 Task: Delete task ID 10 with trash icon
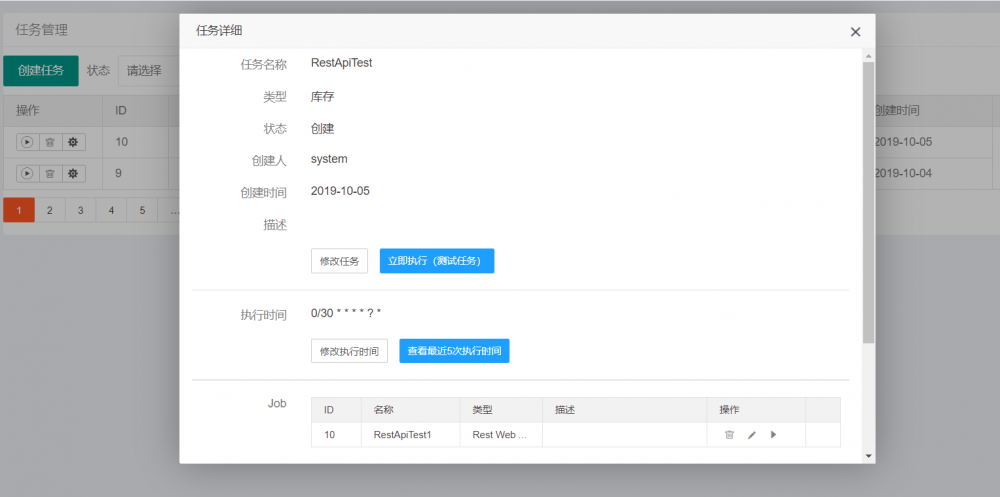[x=50, y=142]
